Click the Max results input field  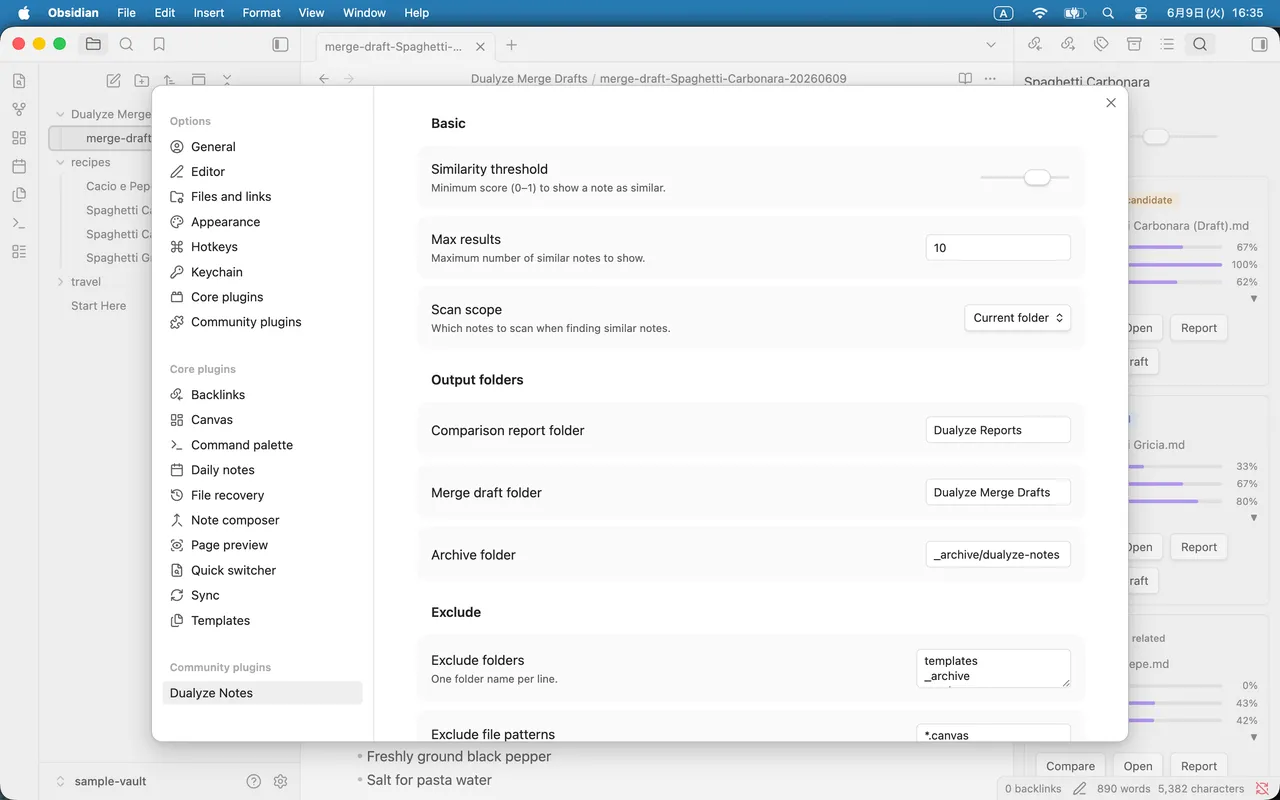998,248
